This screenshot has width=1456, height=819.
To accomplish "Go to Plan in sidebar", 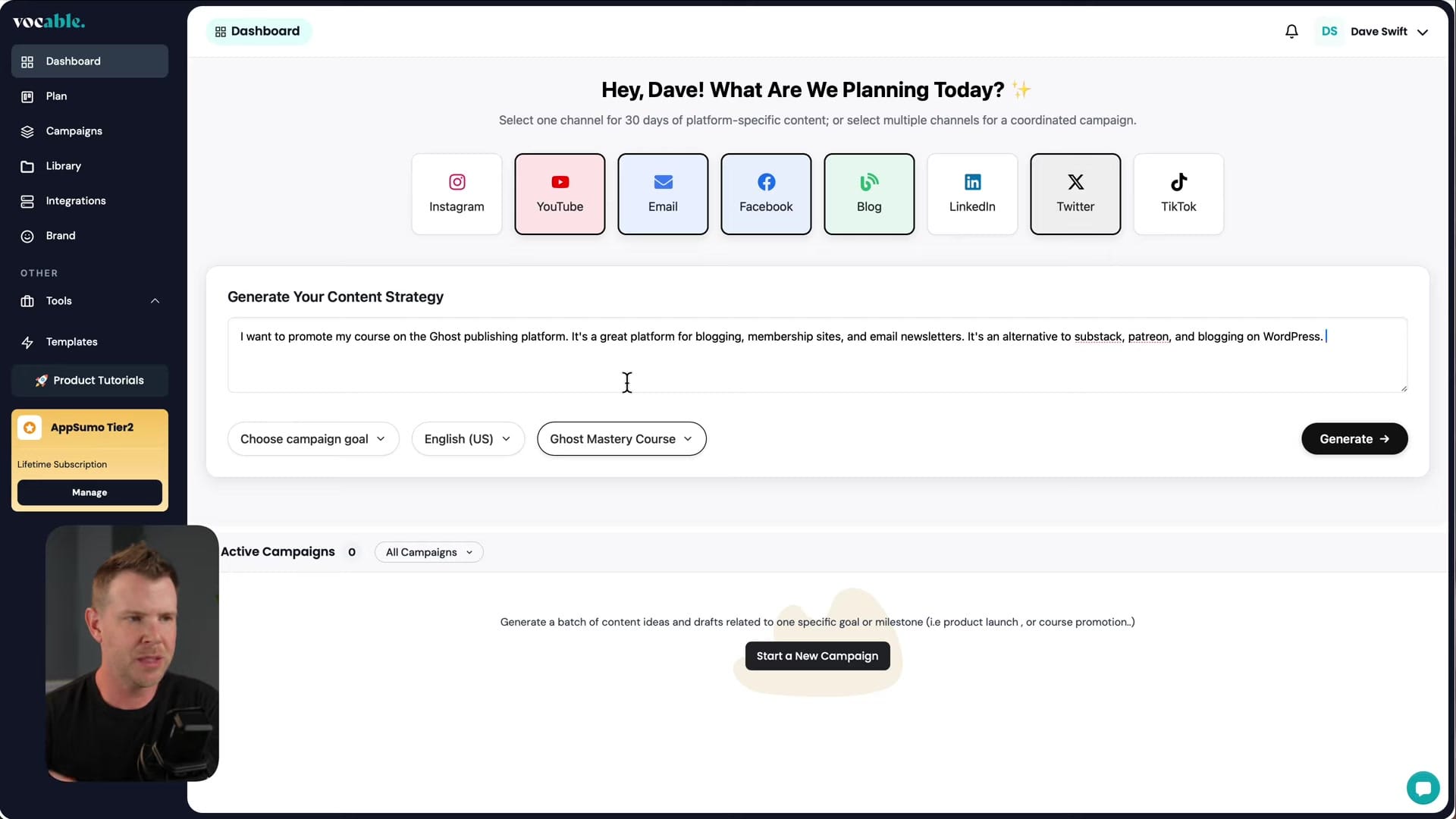I will [89, 96].
